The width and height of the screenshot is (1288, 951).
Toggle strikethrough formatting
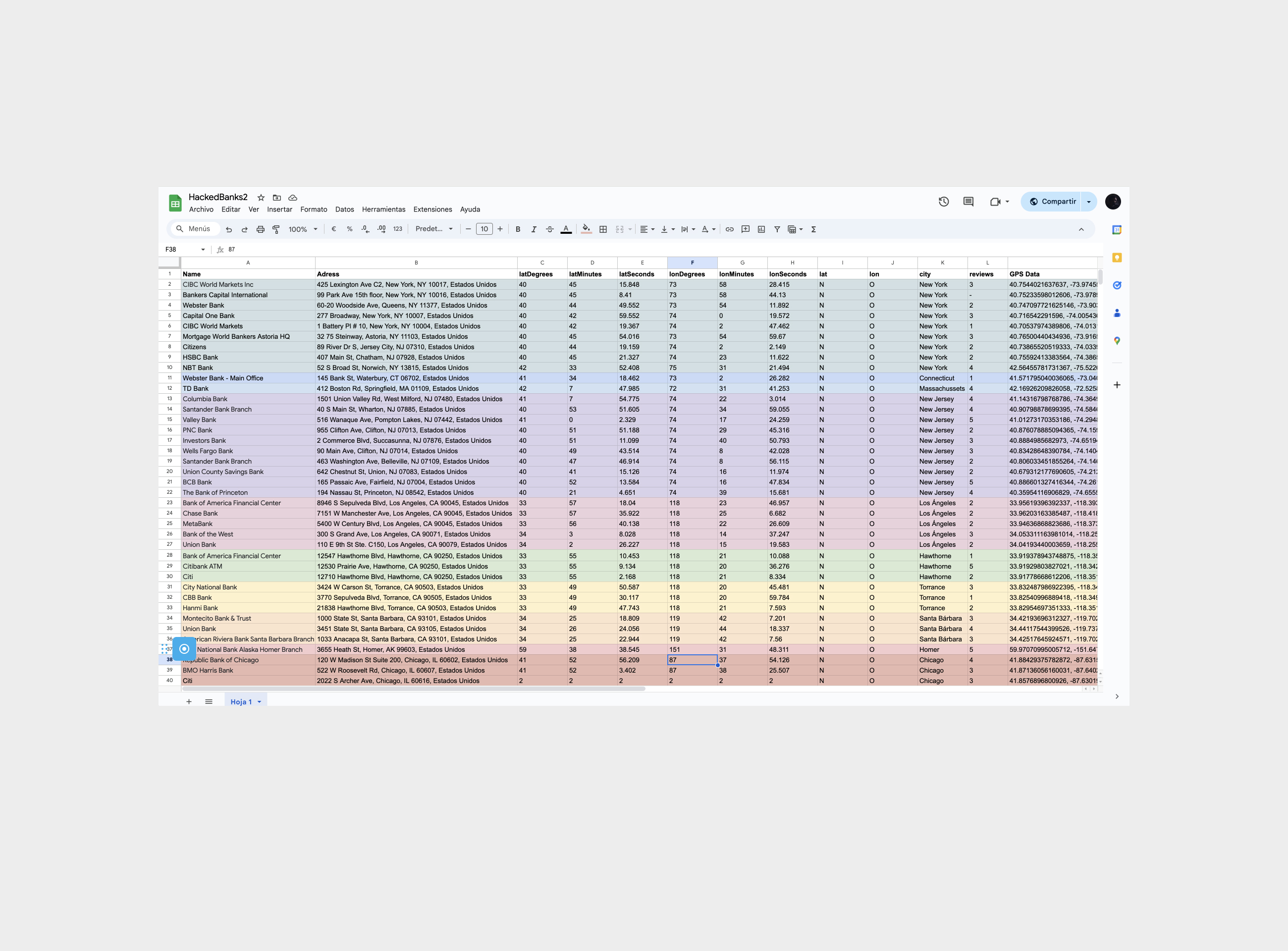[550, 229]
